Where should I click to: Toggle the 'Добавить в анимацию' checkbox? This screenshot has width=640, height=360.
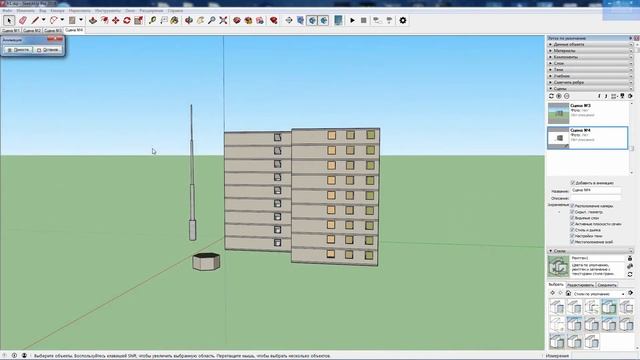click(572, 183)
